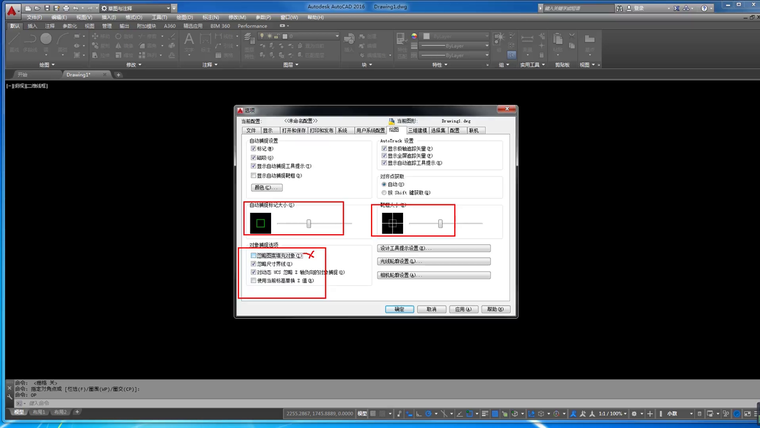The image size is (760, 428).
Task: Click the AutoCAD application logo button
Action: coord(11,11)
